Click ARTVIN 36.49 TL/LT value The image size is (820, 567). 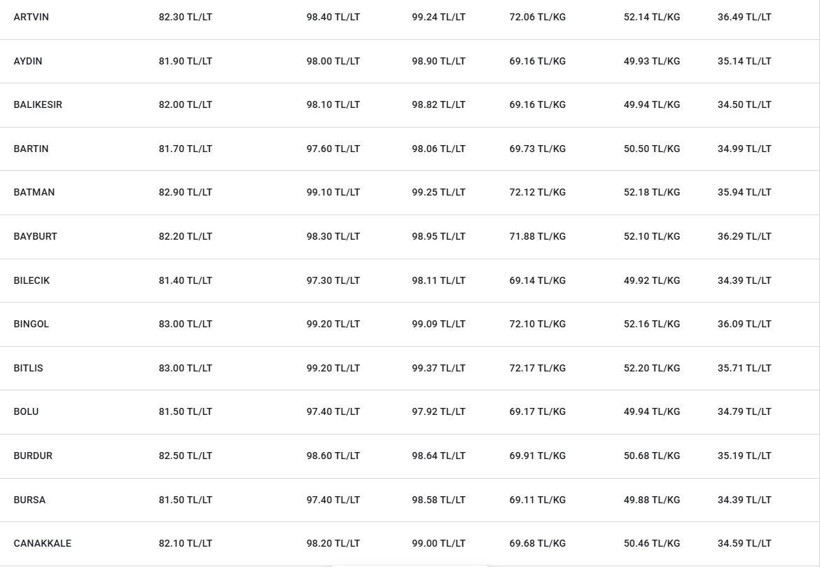[x=744, y=17]
